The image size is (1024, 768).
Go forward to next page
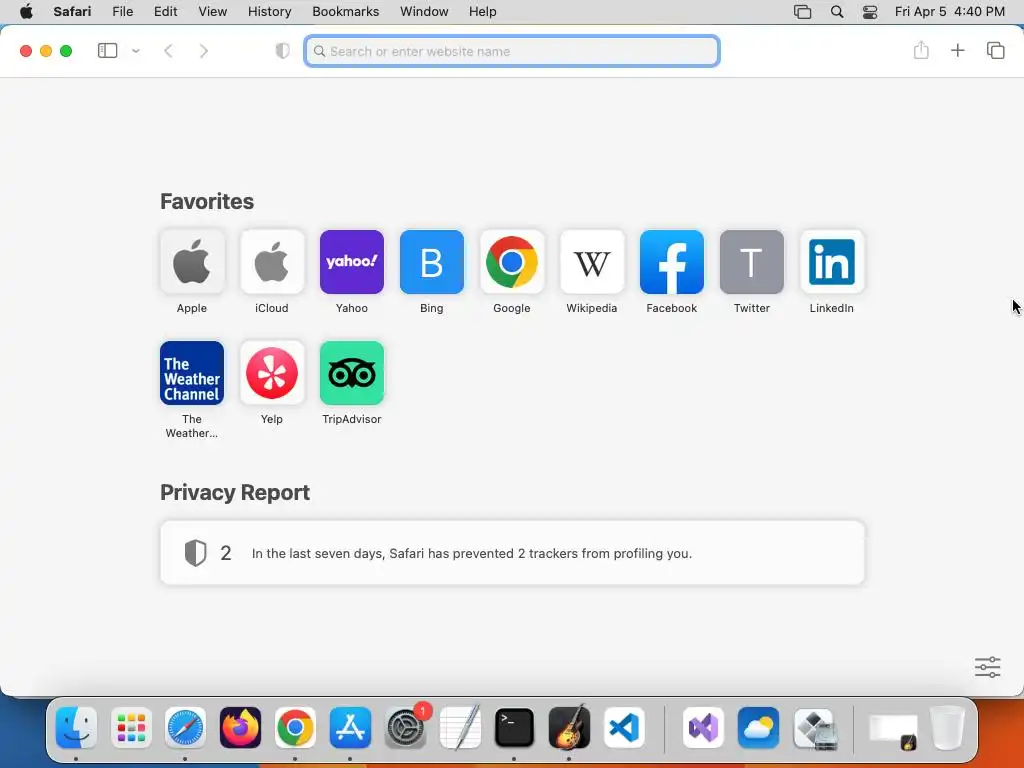(204, 51)
